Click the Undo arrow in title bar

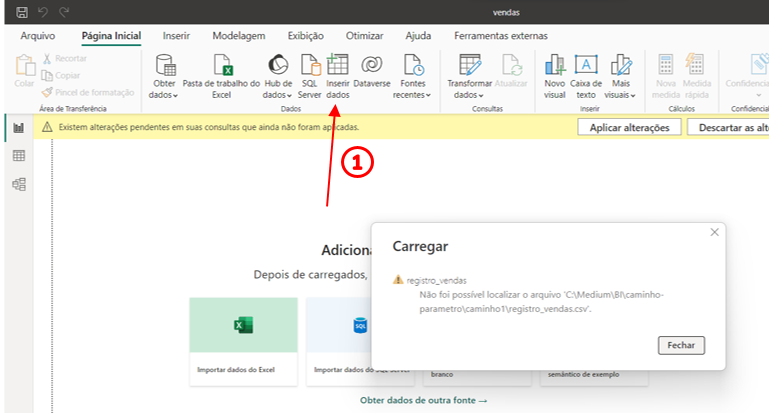coord(43,12)
